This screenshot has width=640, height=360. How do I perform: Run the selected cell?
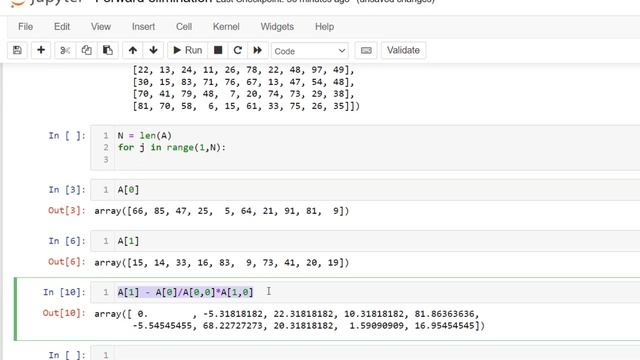coord(188,50)
